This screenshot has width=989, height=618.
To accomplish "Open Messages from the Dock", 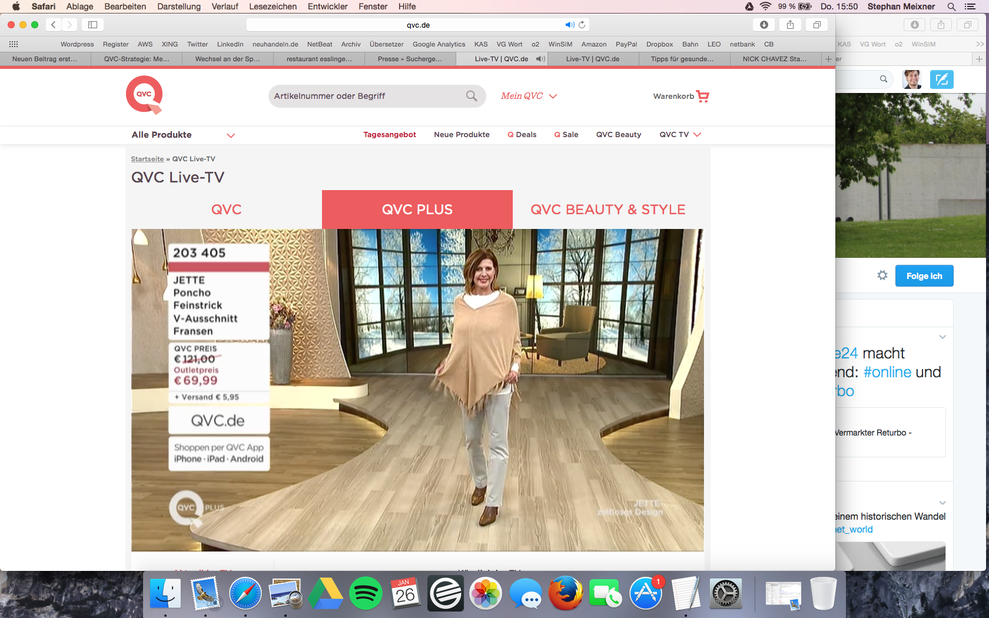I will pos(525,593).
